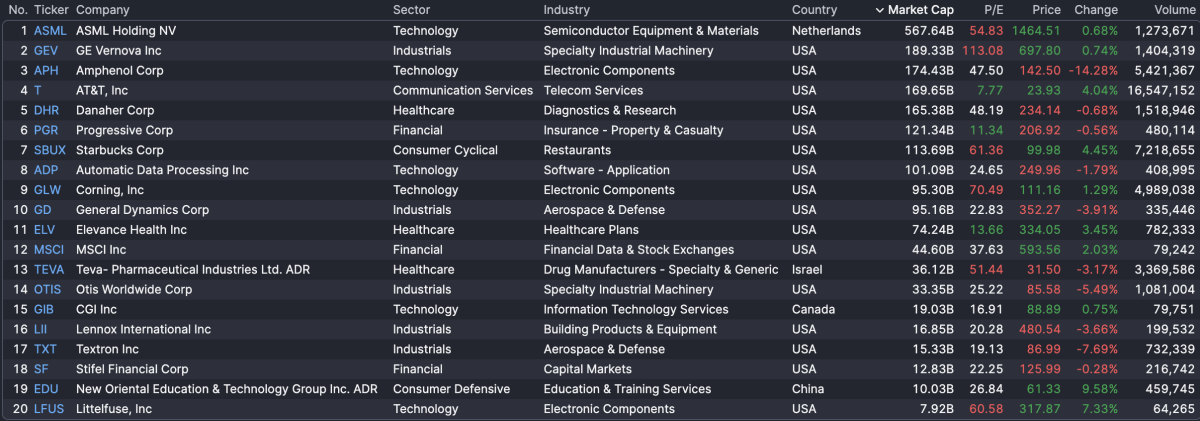Click the EDU ticker link
The image size is (1200, 421).
tap(46, 389)
